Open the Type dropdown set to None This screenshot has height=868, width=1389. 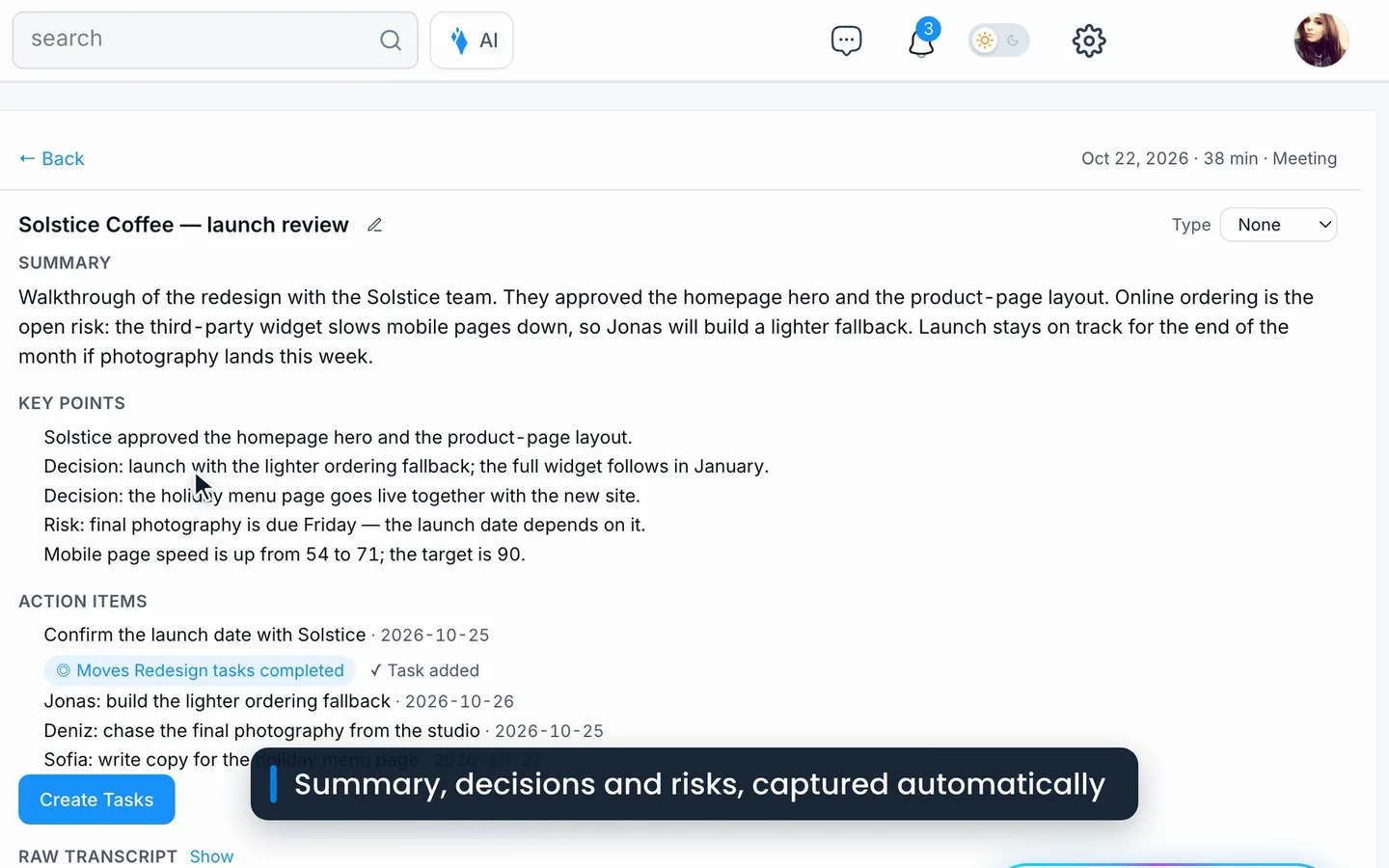click(x=1278, y=225)
